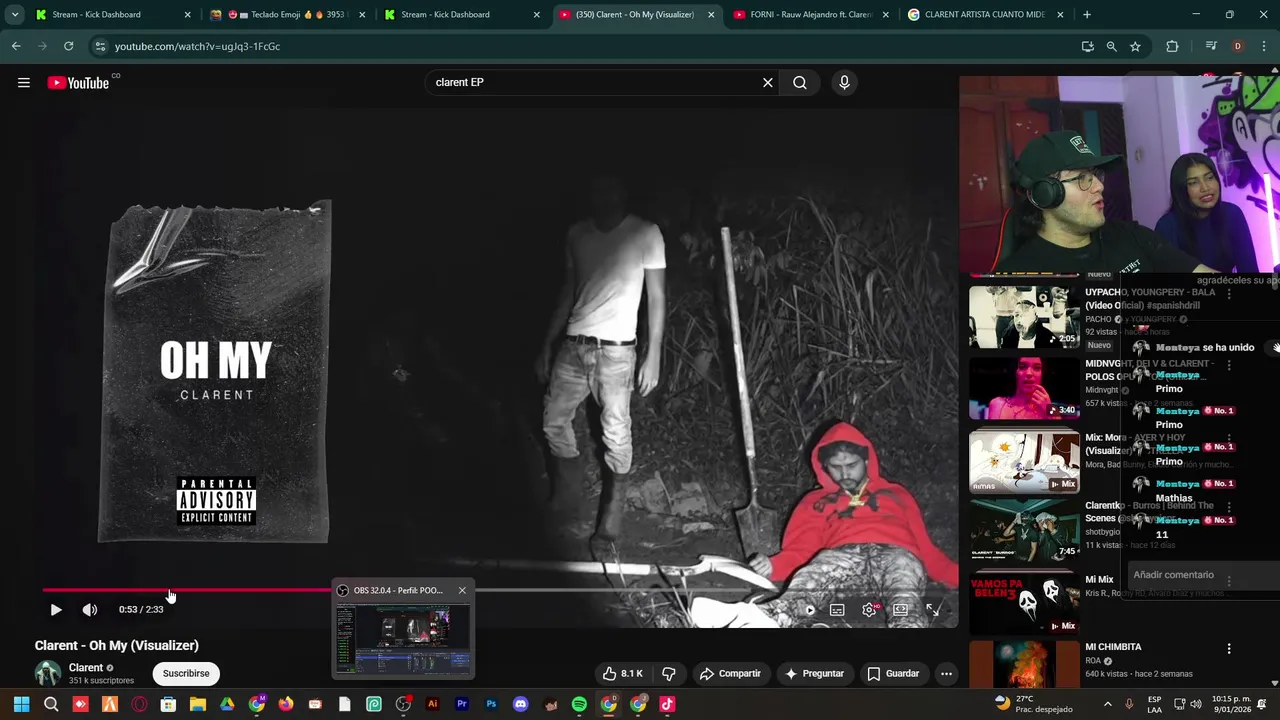Save video with Guardar button

[893, 673]
